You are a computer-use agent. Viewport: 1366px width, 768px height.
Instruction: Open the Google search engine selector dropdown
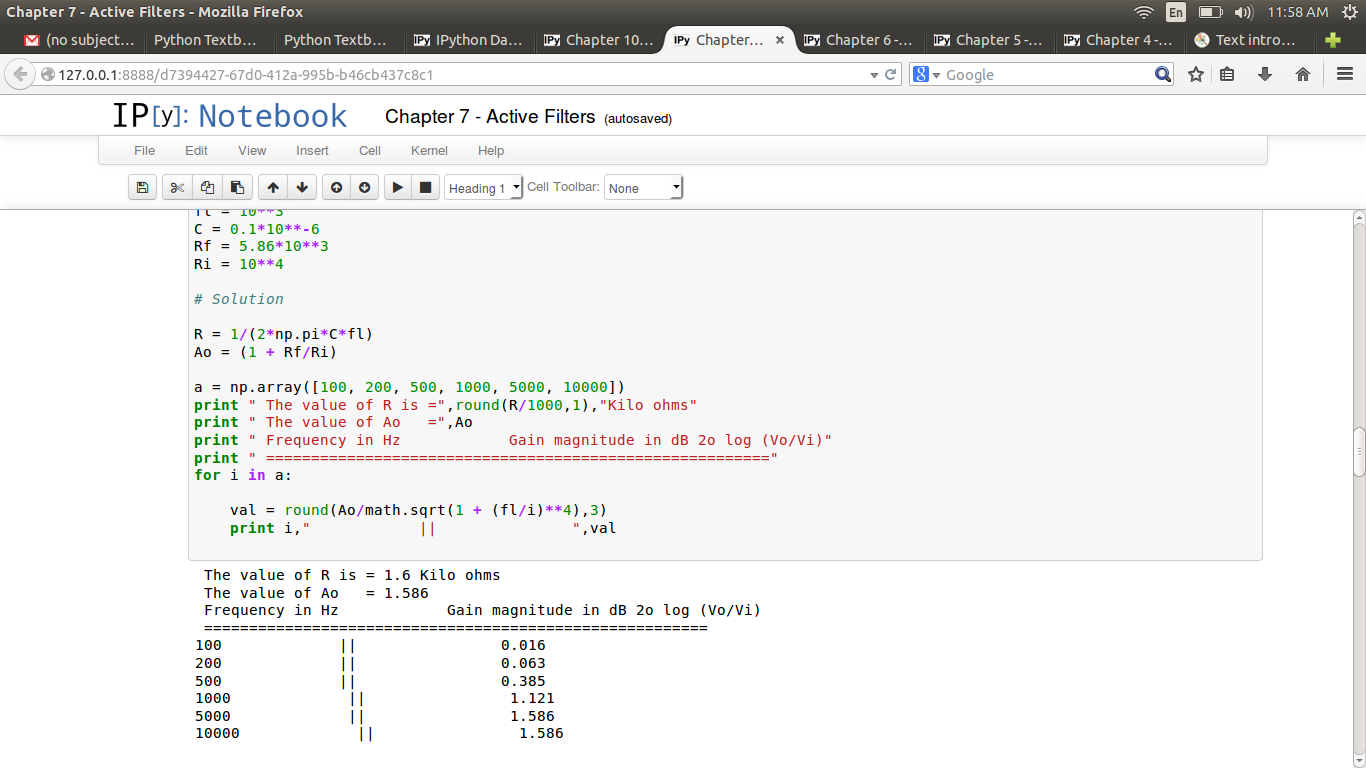[926, 75]
